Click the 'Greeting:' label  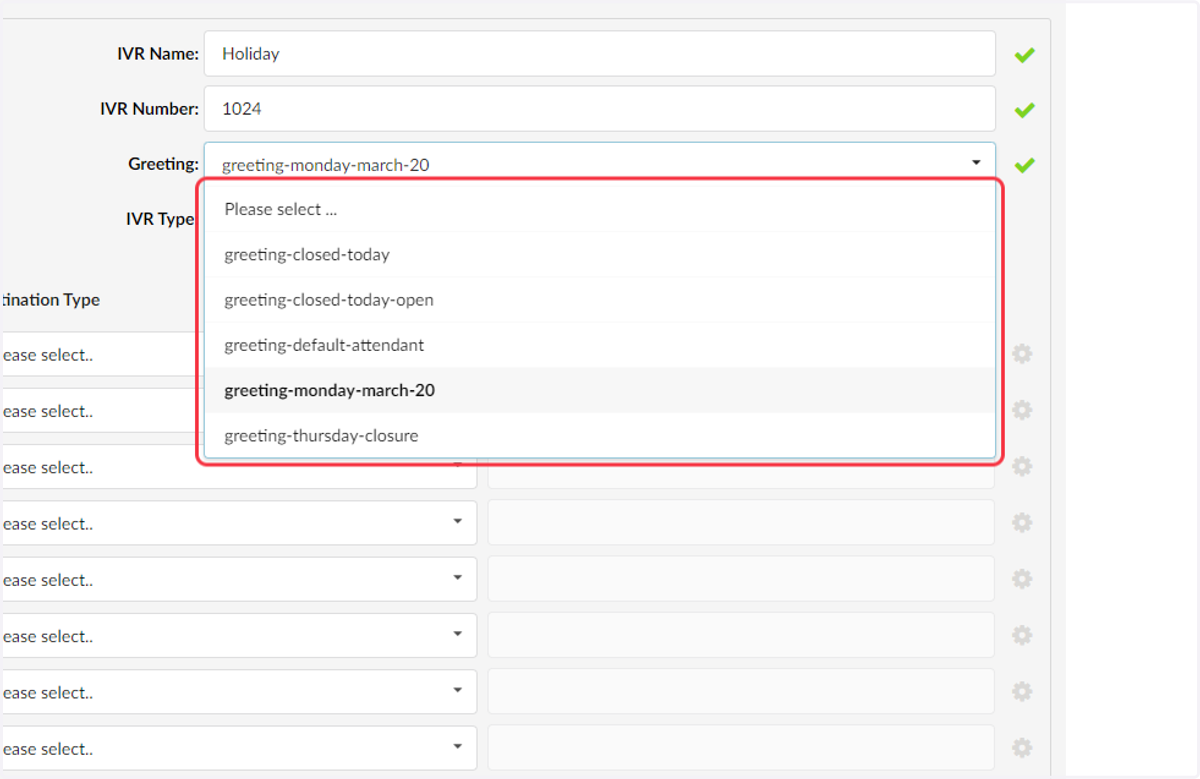pyautogui.click(x=163, y=164)
